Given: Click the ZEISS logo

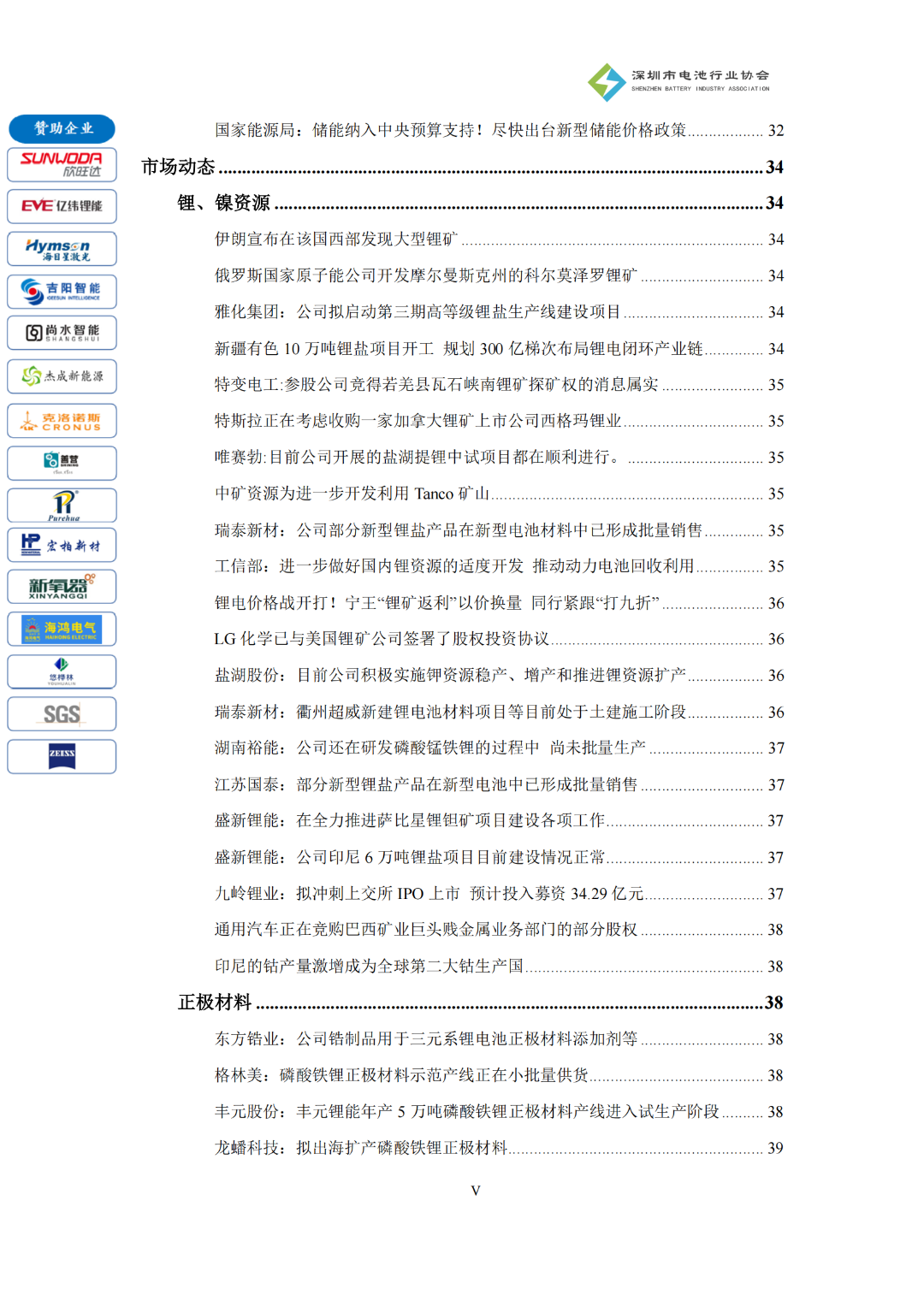Looking at the screenshot, I should pyautogui.click(x=62, y=756).
